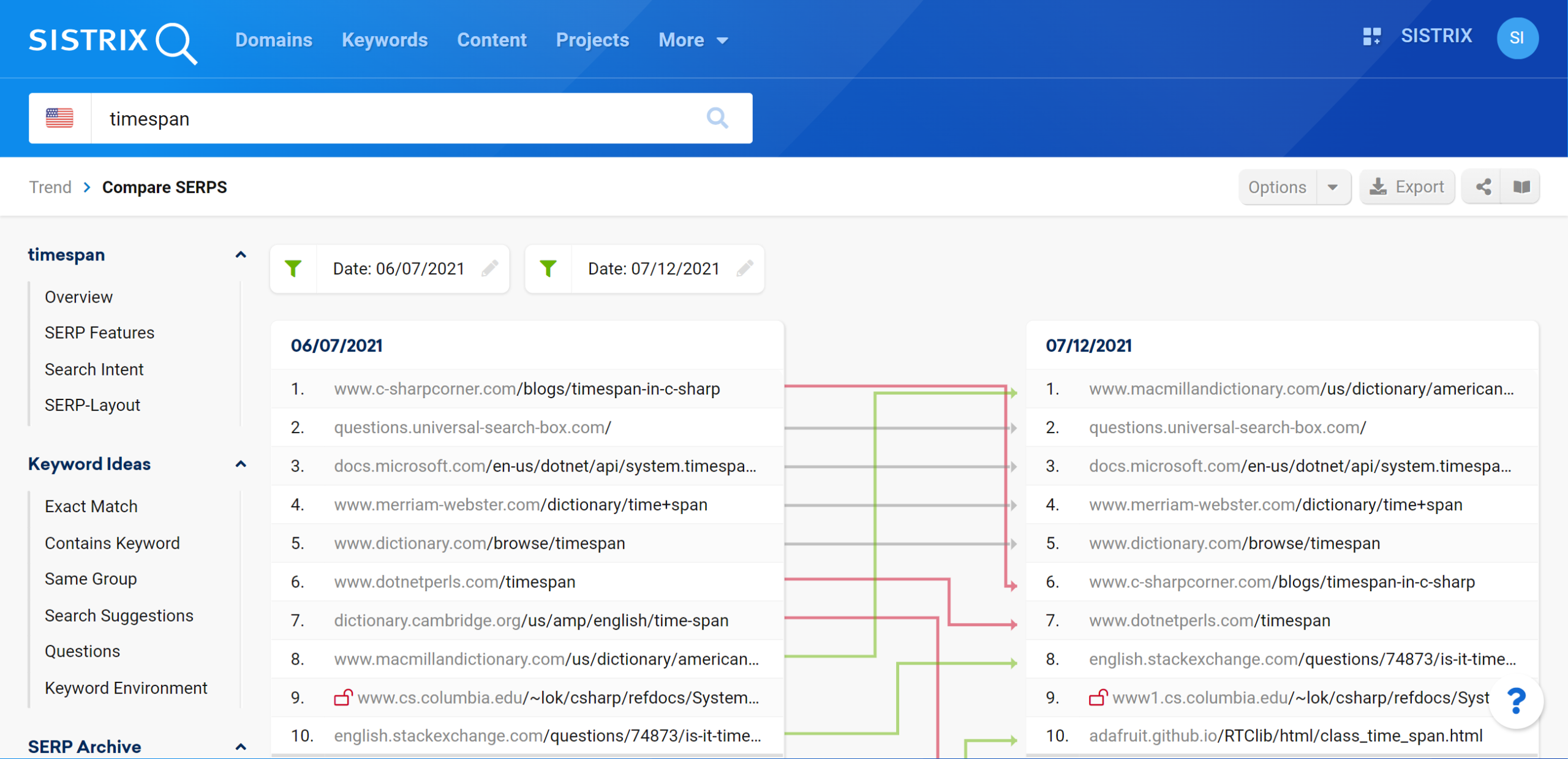Screen dimensions: 1568x759
Task: Click the search magnifier icon in search box
Action: click(x=717, y=118)
